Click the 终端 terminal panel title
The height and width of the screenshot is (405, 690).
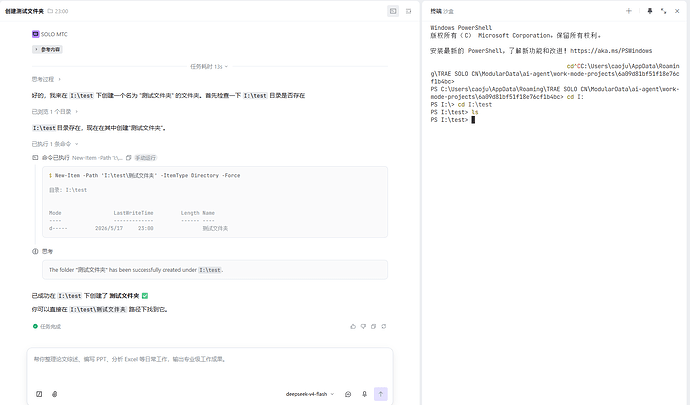coord(436,11)
